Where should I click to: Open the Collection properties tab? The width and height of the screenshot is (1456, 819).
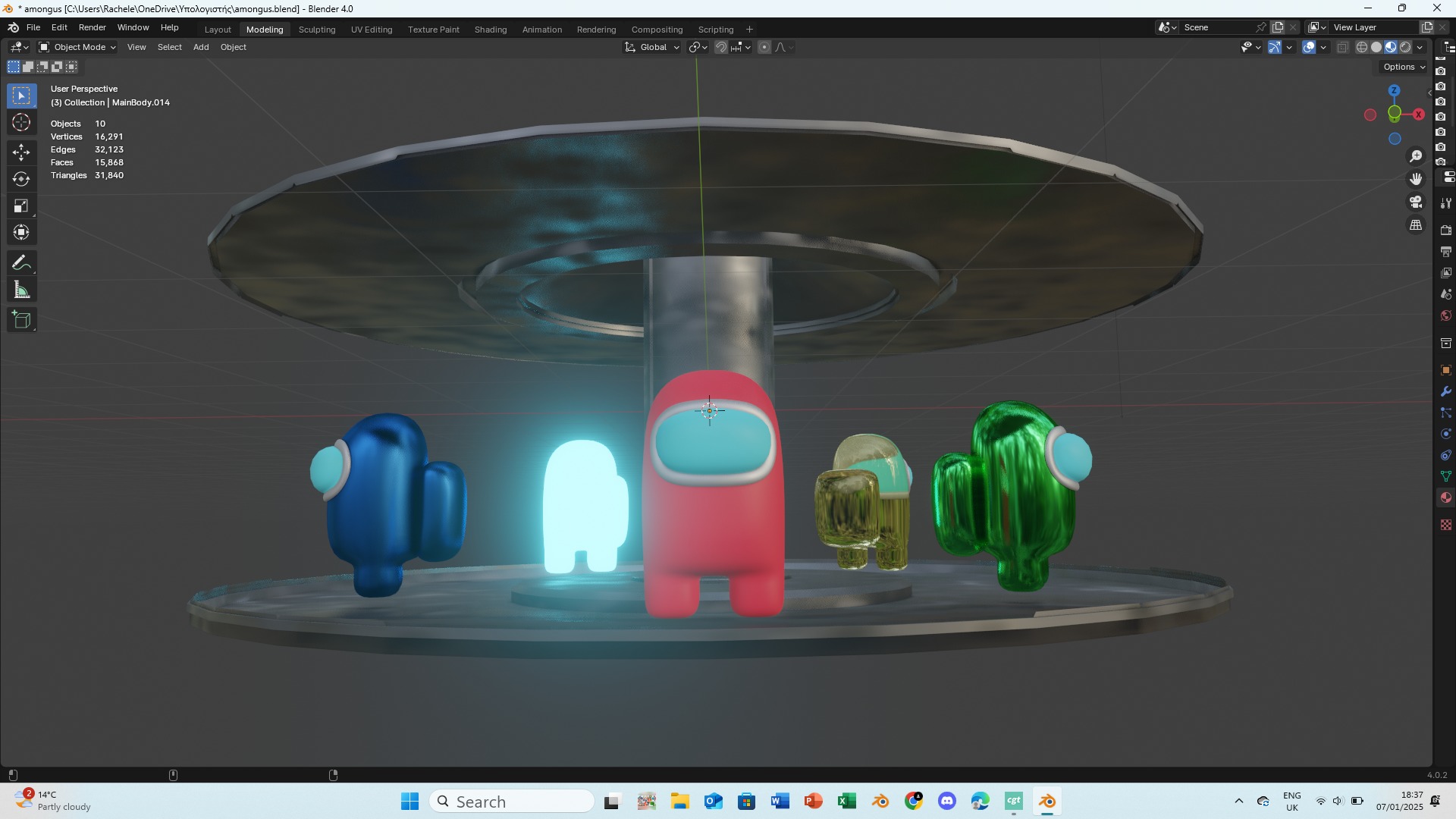1446,343
